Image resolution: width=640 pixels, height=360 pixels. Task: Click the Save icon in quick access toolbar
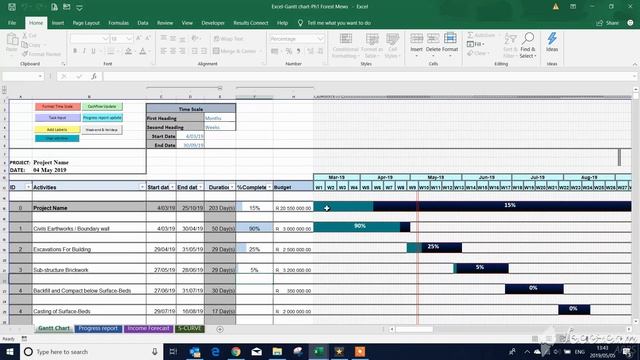click(x=12, y=7)
